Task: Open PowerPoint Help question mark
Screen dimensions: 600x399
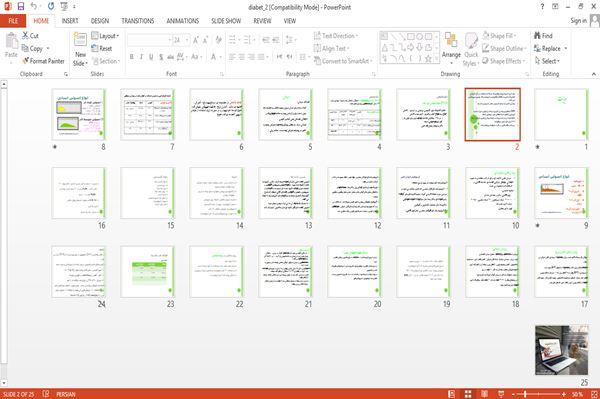Action: [x=542, y=7]
